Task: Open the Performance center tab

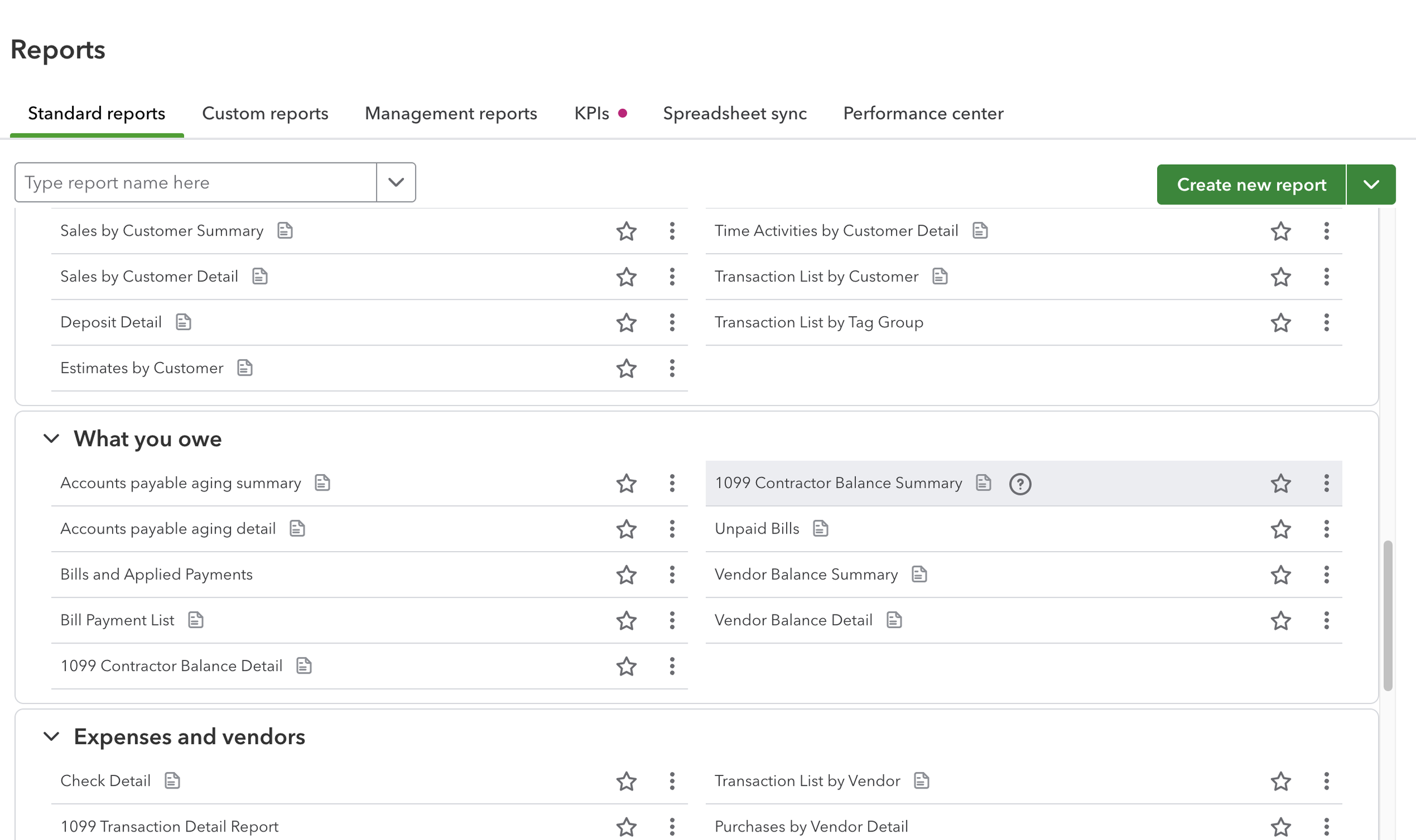Action: pos(923,113)
